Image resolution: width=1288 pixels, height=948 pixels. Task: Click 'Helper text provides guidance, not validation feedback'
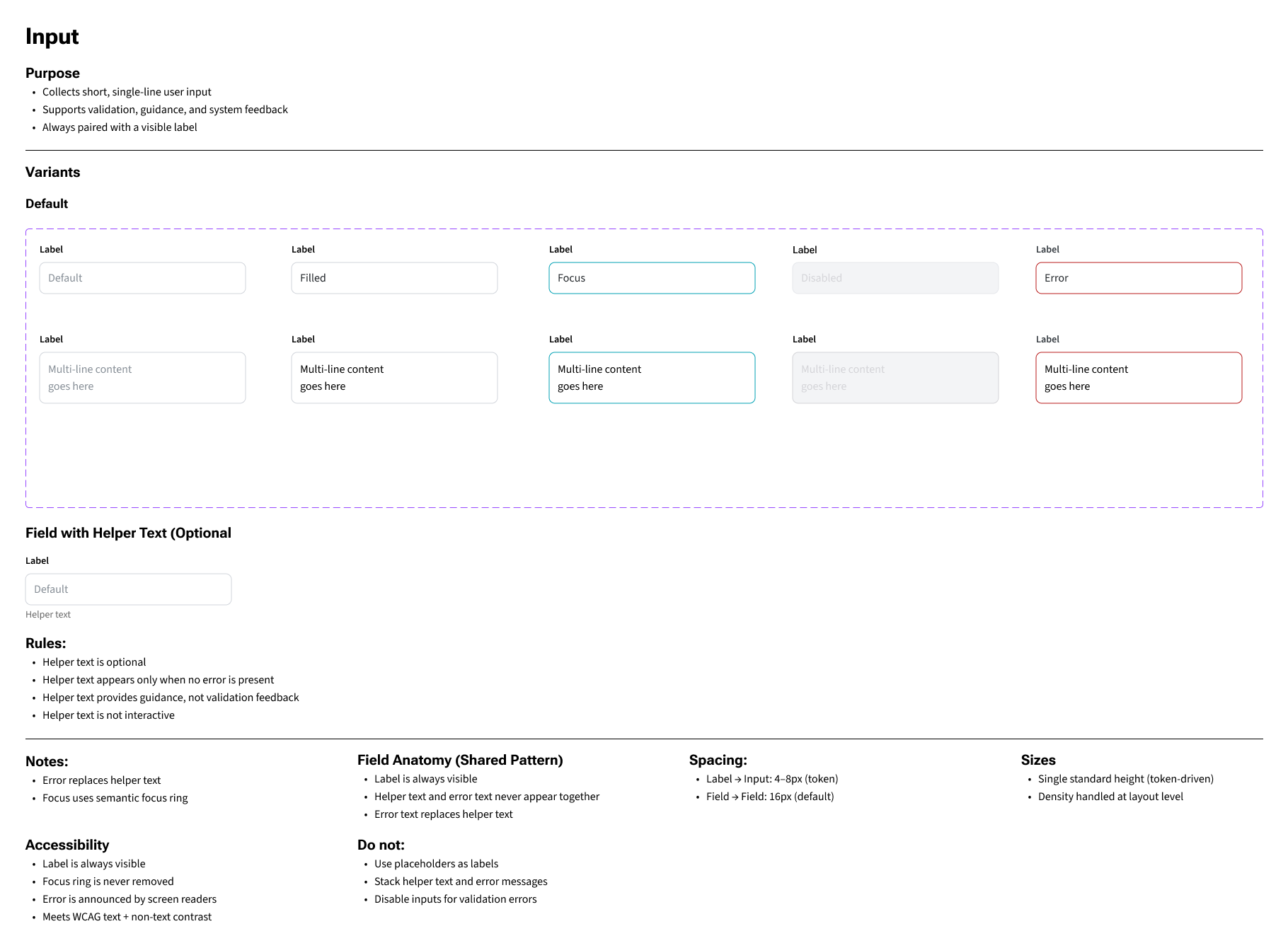171,698
